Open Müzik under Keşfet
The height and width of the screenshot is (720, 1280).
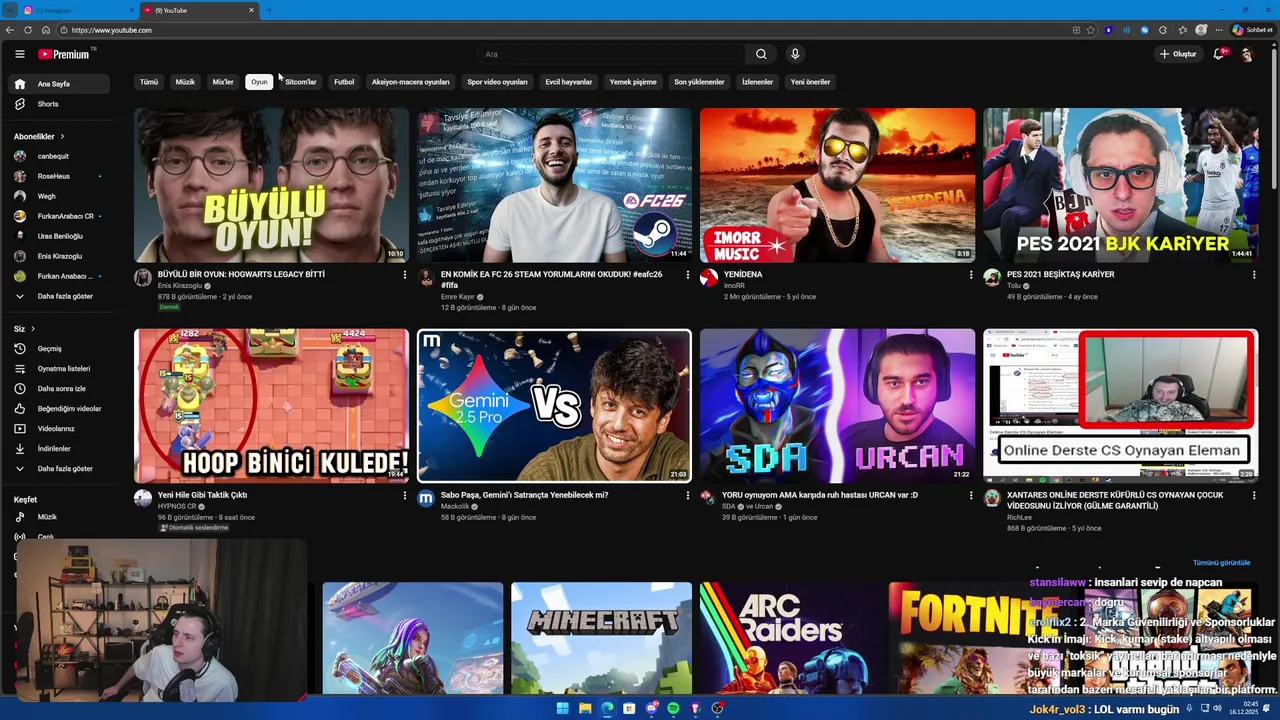[x=60, y=517]
